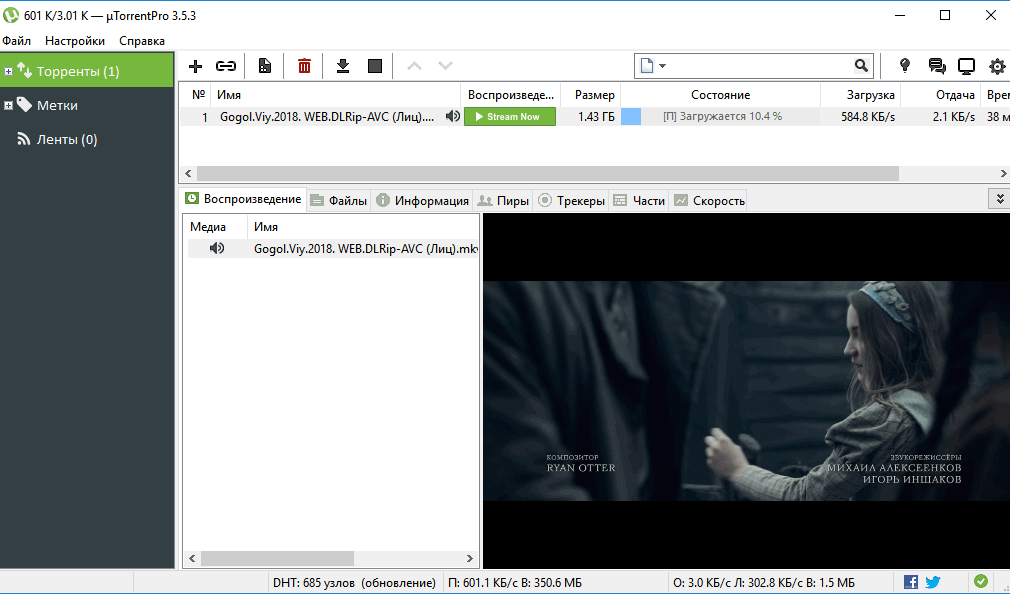Viewport: 1010px width, 594px height.
Task: Open the Facebook share icon
Action: [911, 582]
